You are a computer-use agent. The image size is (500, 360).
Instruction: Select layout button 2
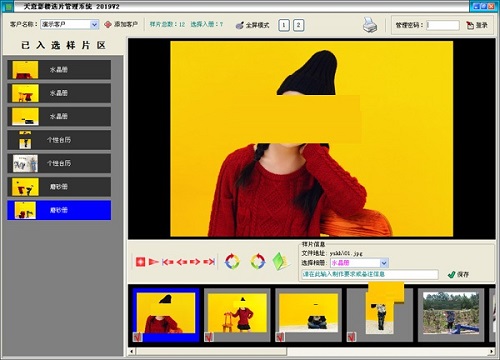point(298,25)
